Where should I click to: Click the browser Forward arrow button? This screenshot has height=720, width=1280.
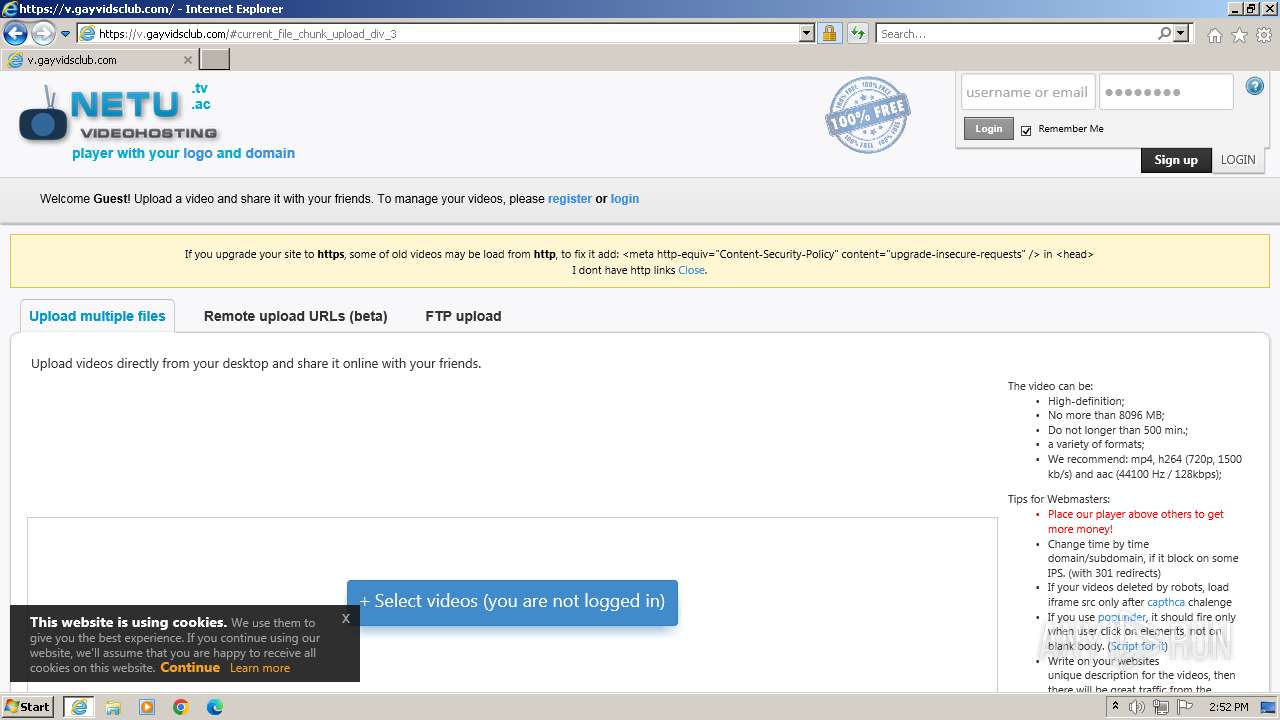43,33
